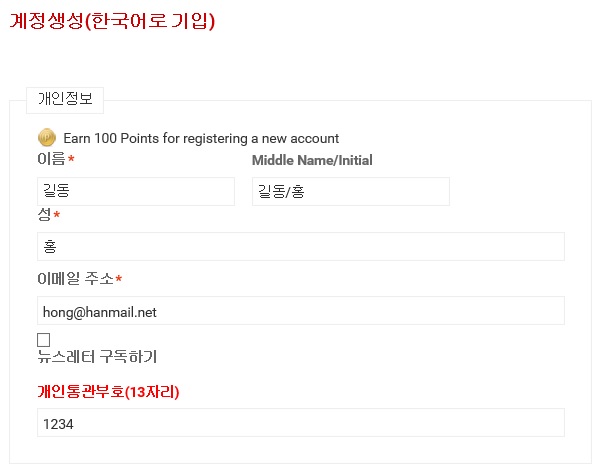This screenshot has height=474, width=600.
Task: Click the (한국어로 가입) part of the heading
Action: (x=150, y=21)
